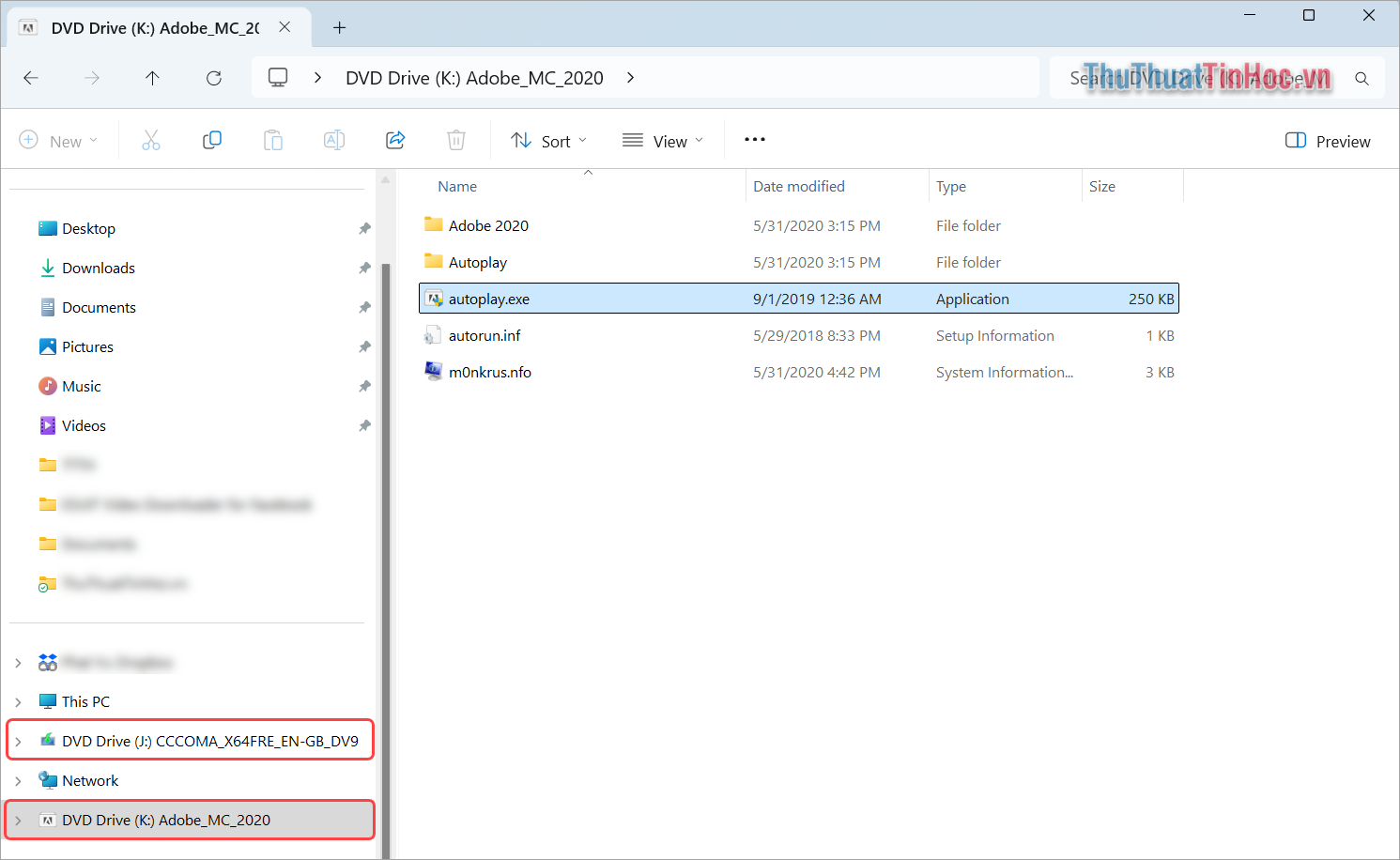Click the Cut scissors icon
The image size is (1400, 860).
click(151, 141)
